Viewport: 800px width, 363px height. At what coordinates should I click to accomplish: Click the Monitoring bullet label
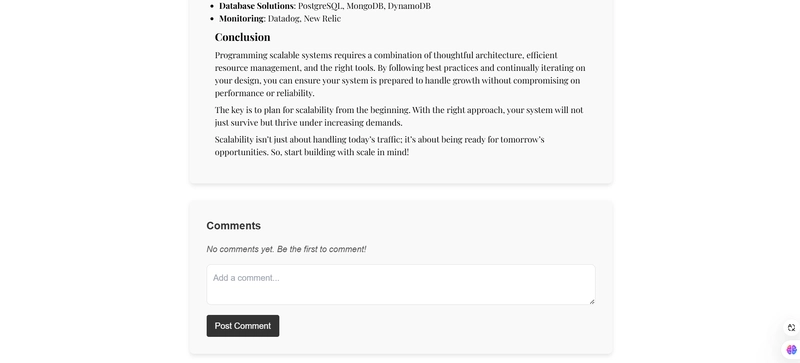tap(243, 18)
